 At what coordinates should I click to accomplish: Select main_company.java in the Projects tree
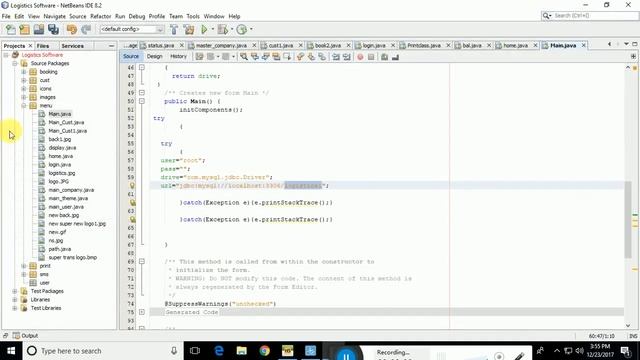click(71, 190)
